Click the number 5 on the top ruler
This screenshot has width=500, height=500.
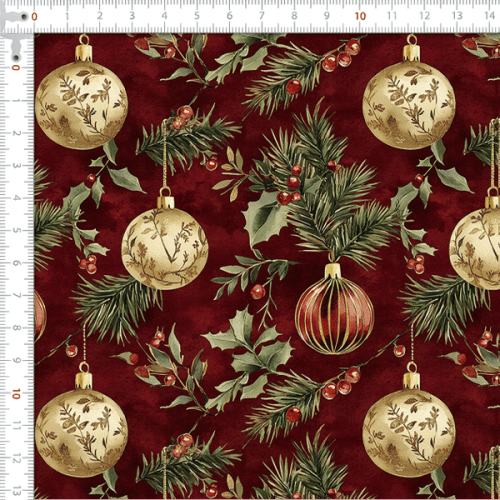tap(197, 16)
